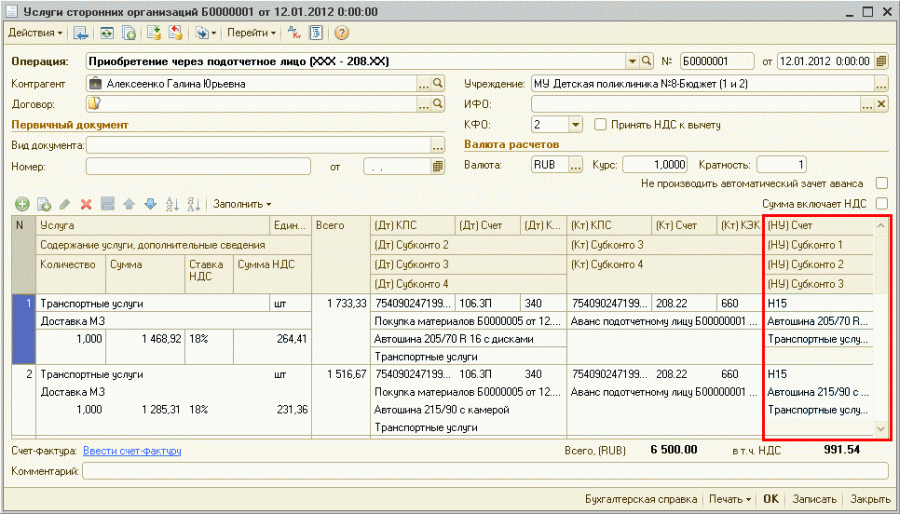900x514 pixels.
Task: Open the КФО dropdown
Action: tap(575, 125)
